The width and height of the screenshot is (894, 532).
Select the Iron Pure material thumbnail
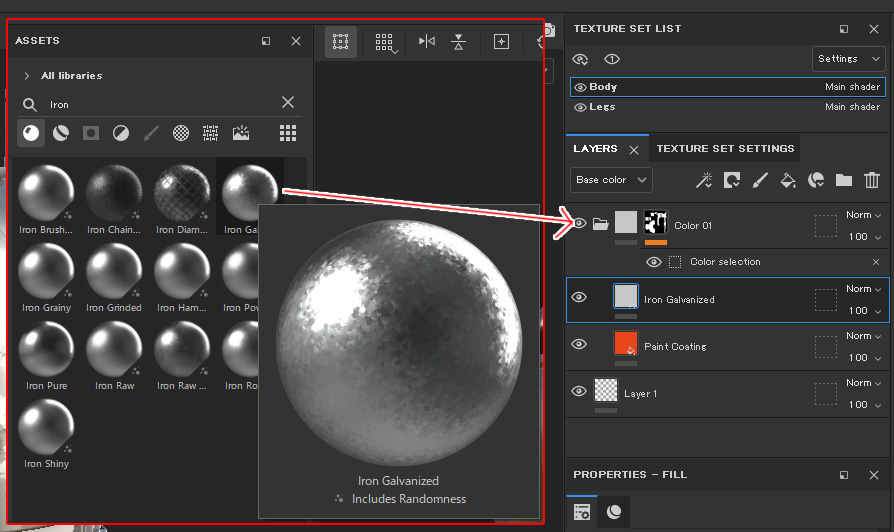click(x=46, y=348)
